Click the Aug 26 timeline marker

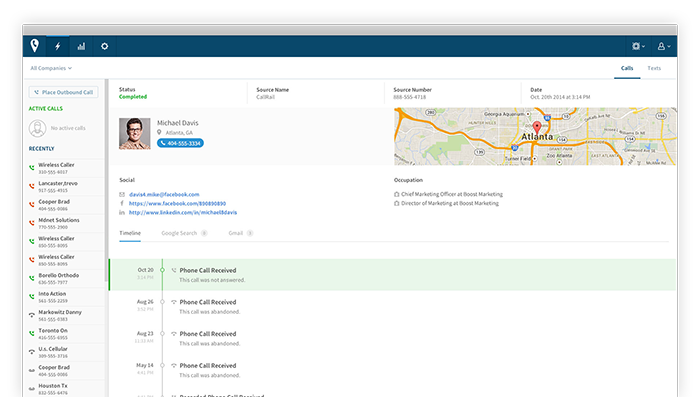162,302
